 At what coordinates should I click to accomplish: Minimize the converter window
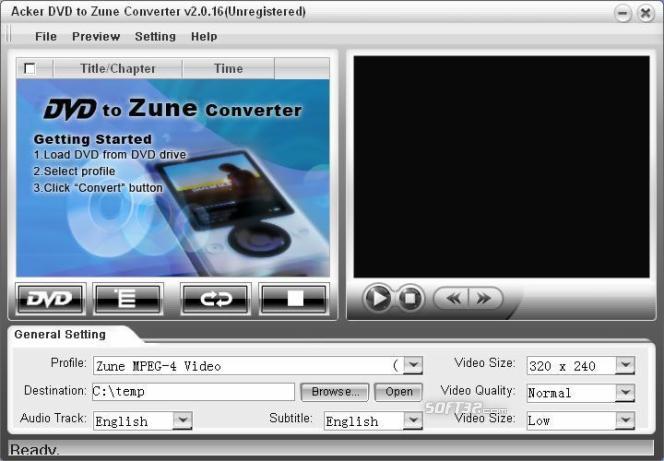(x=623, y=13)
